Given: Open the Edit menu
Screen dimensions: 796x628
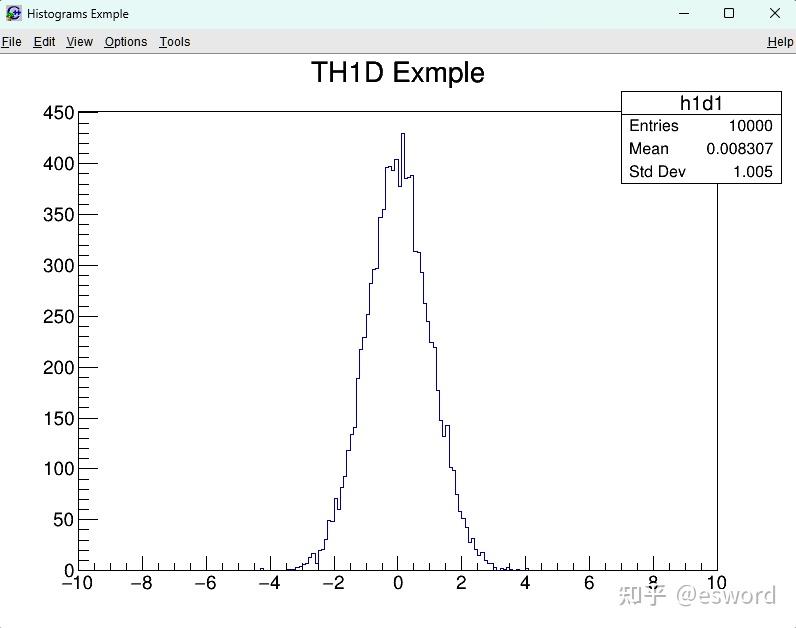Looking at the screenshot, I should (44, 42).
